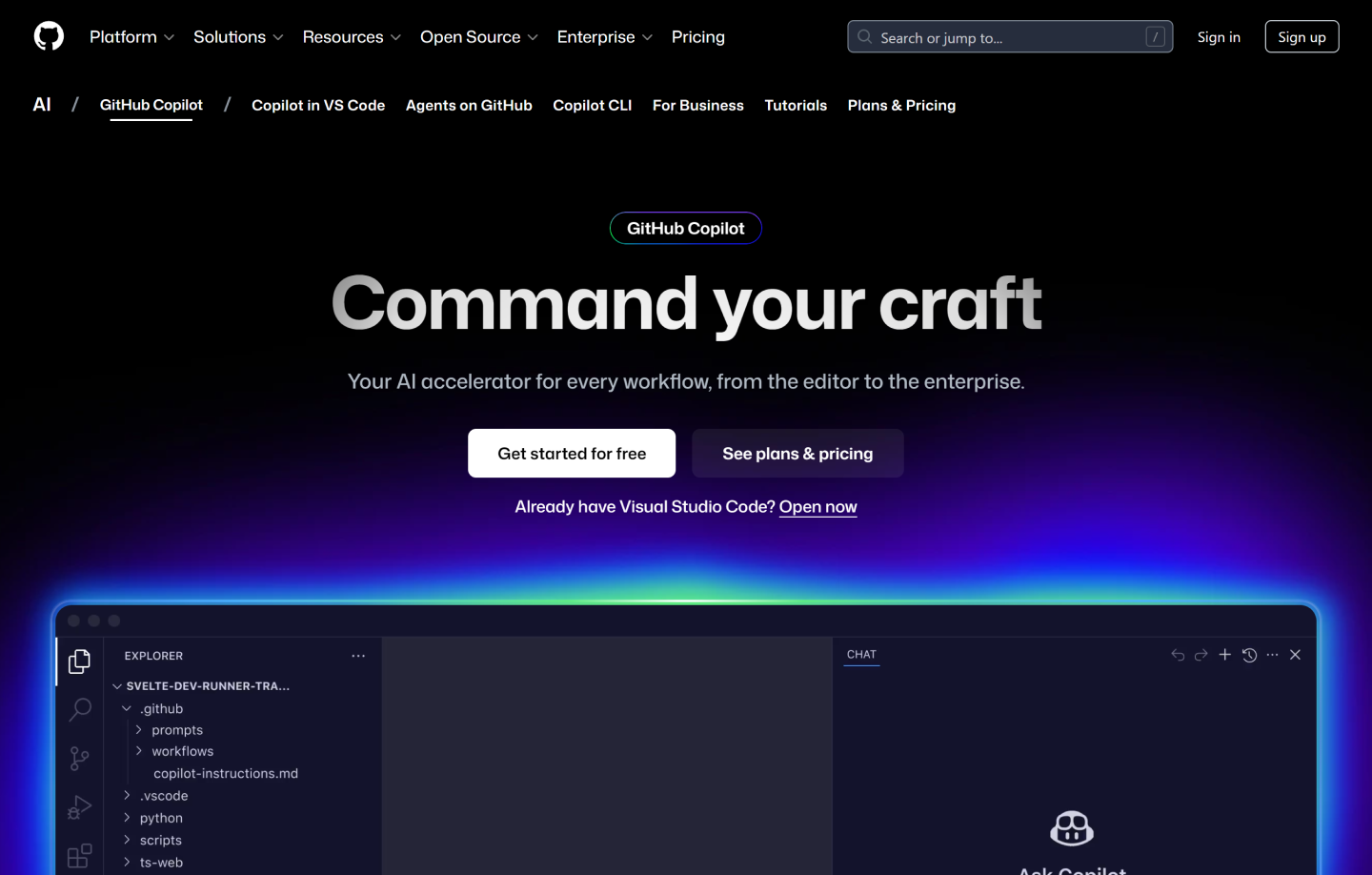Click the Explorer panel more-actions ellipsis

[x=358, y=655]
